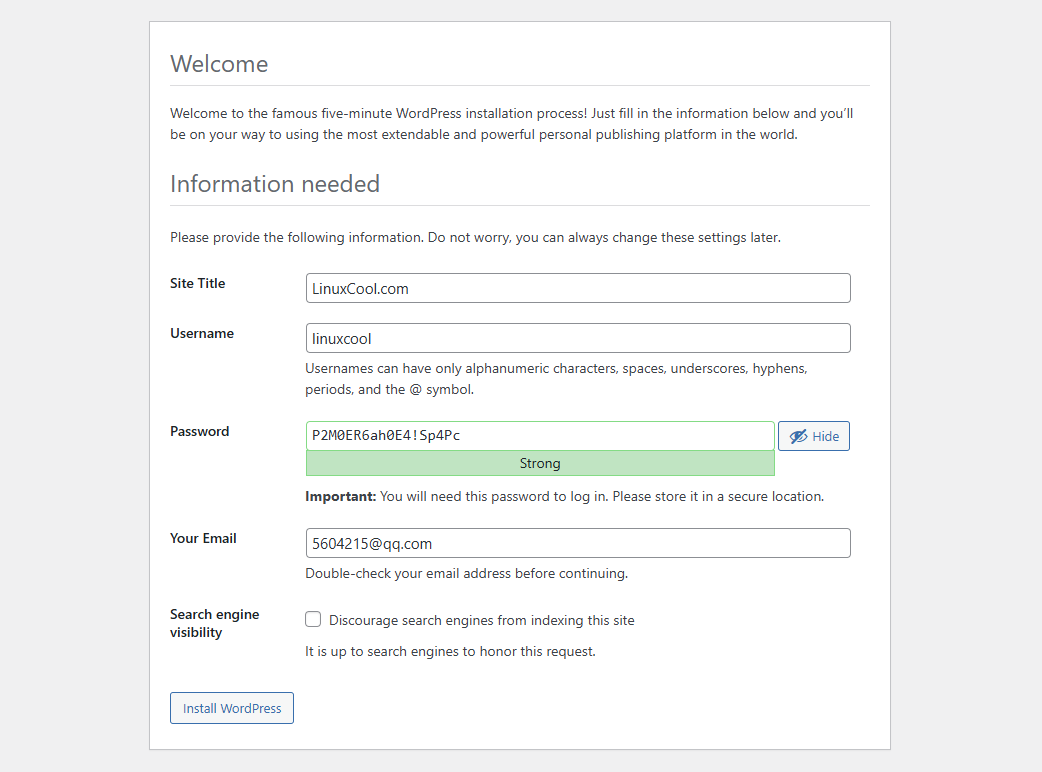Enable the discourage search engines checkbox
Viewport: 1042px width, 772px height.
coord(313,620)
